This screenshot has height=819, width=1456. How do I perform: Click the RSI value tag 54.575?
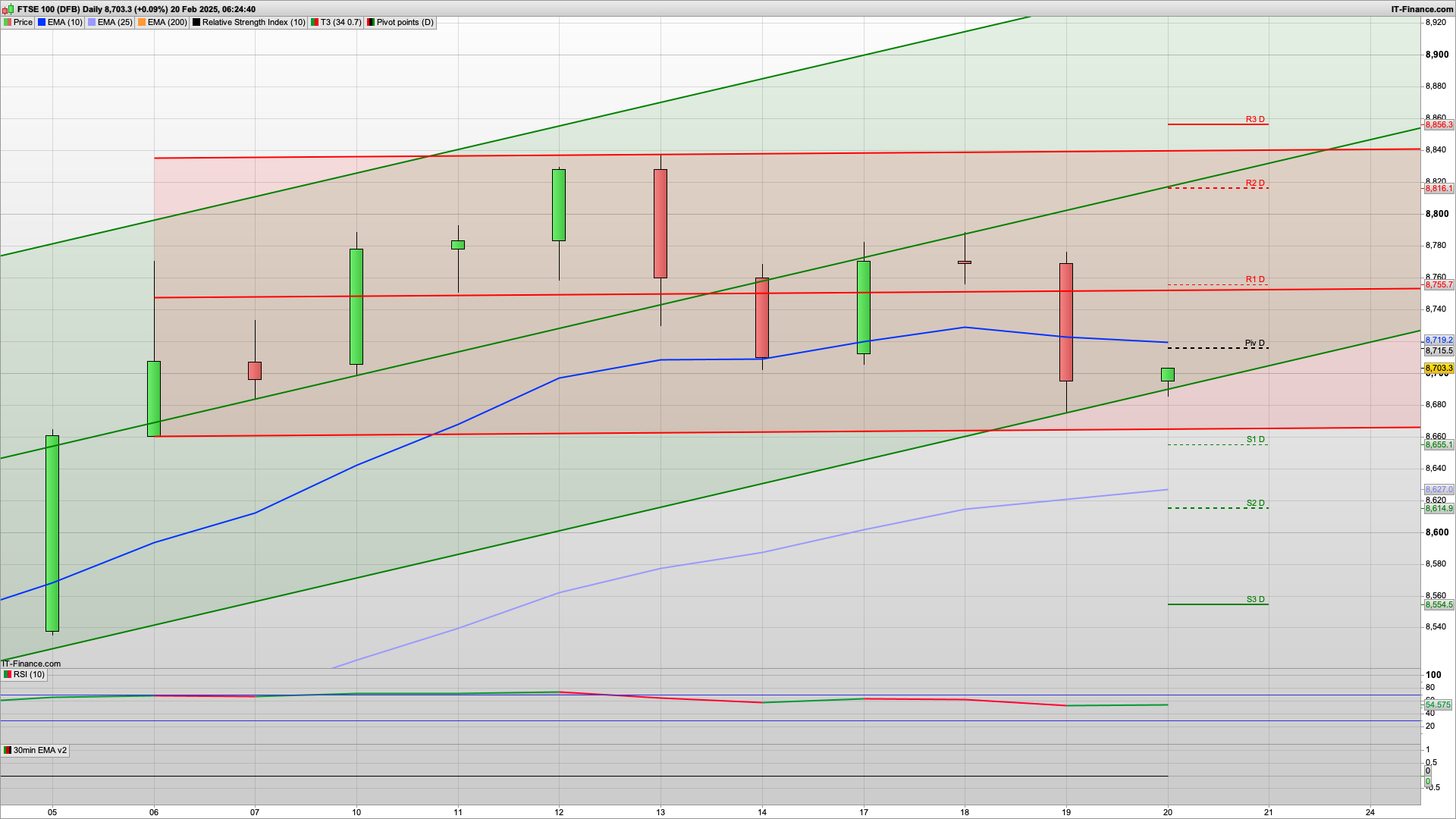1438,704
